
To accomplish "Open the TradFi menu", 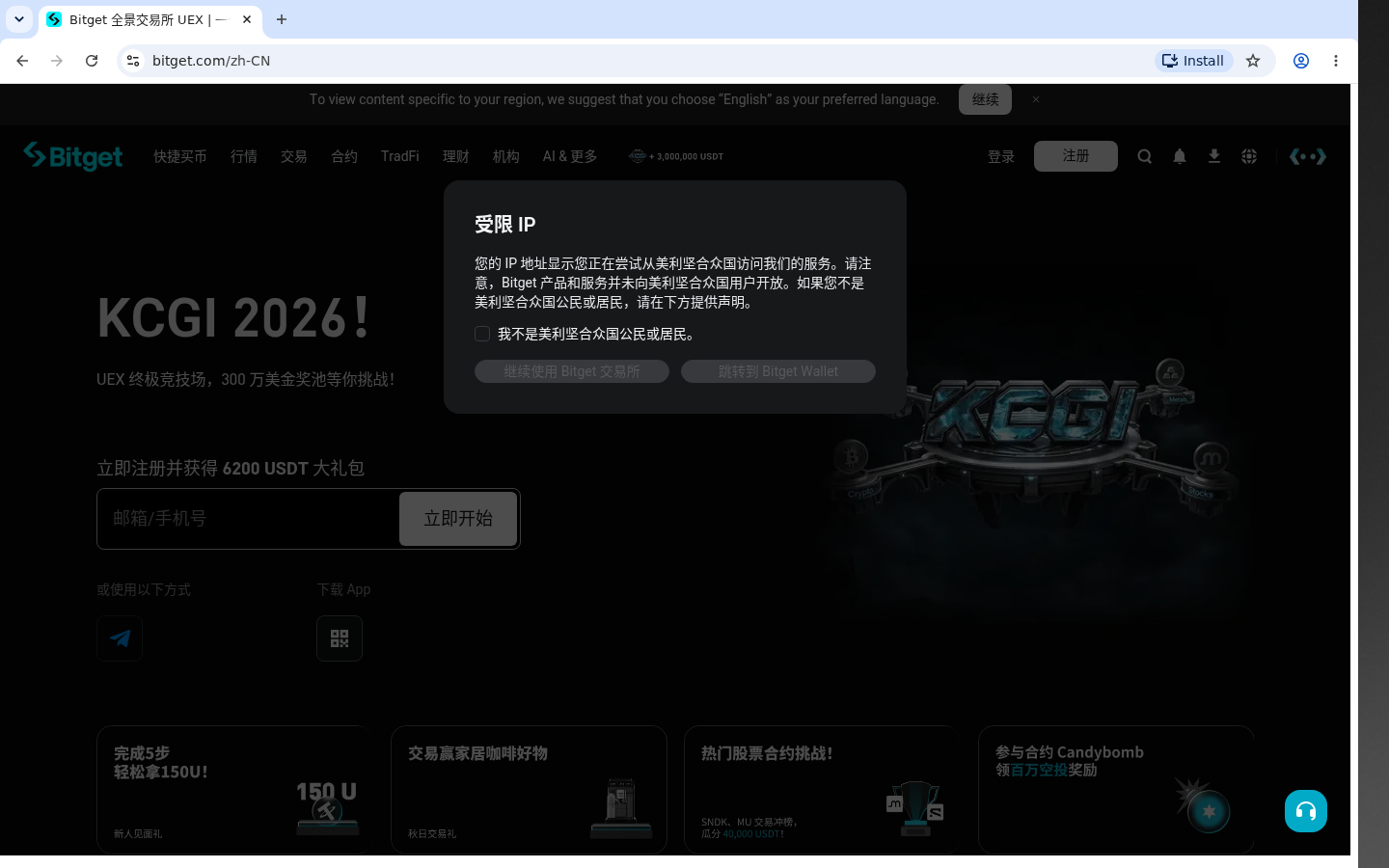I will (x=400, y=156).
